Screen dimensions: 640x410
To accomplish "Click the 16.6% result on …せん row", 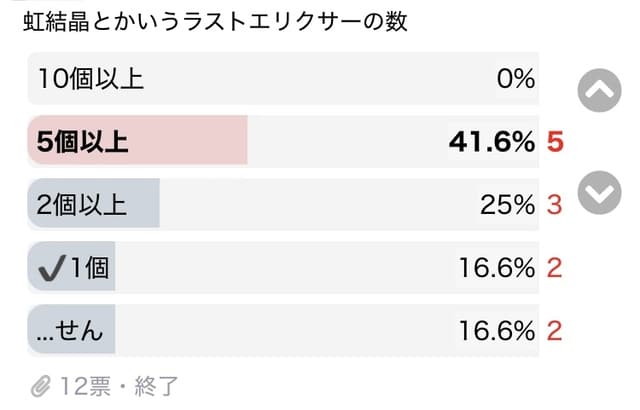I will point(498,329).
